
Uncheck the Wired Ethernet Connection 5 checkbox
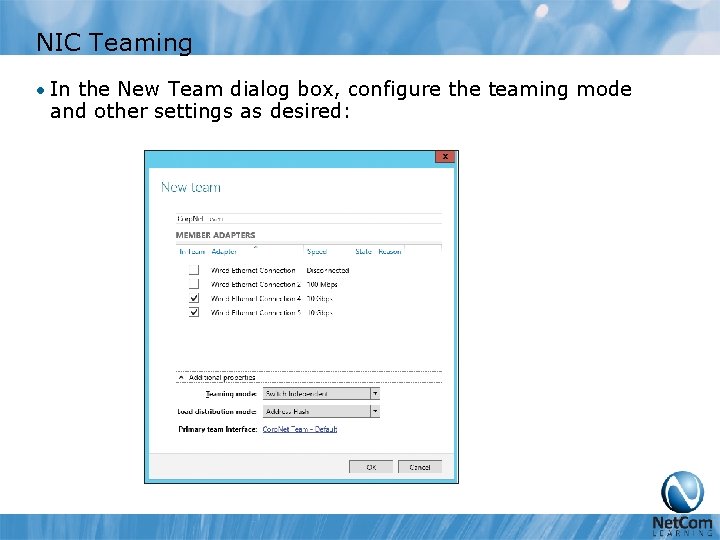[x=194, y=313]
